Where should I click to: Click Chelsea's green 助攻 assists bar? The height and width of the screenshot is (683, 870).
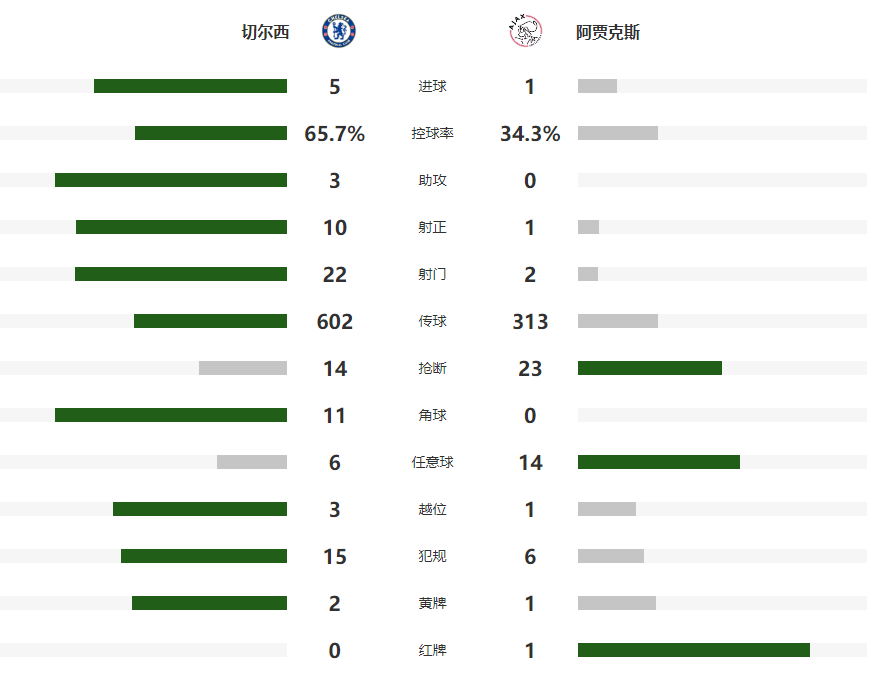pyautogui.click(x=171, y=180)
